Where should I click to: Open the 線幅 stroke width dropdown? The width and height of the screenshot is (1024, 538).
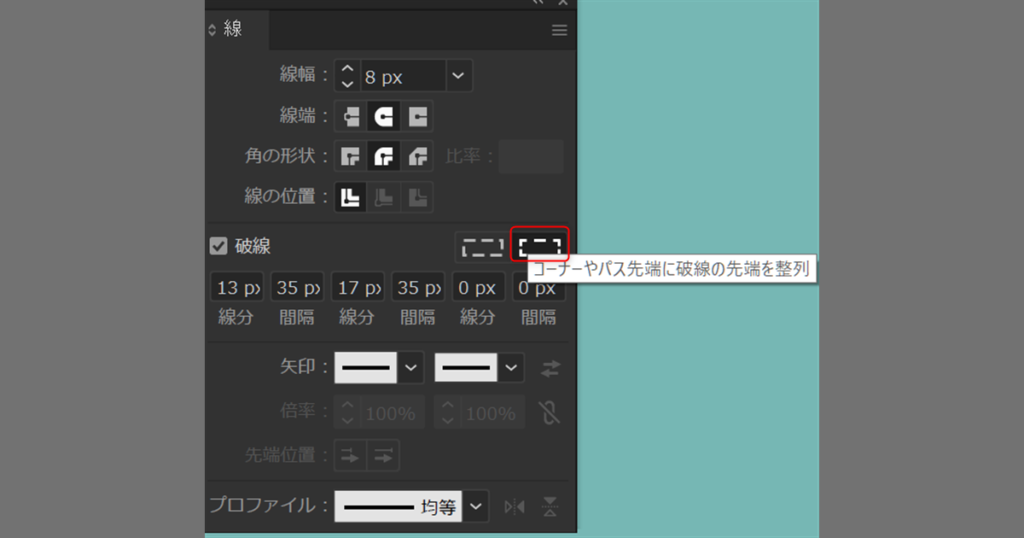[458, 76]
